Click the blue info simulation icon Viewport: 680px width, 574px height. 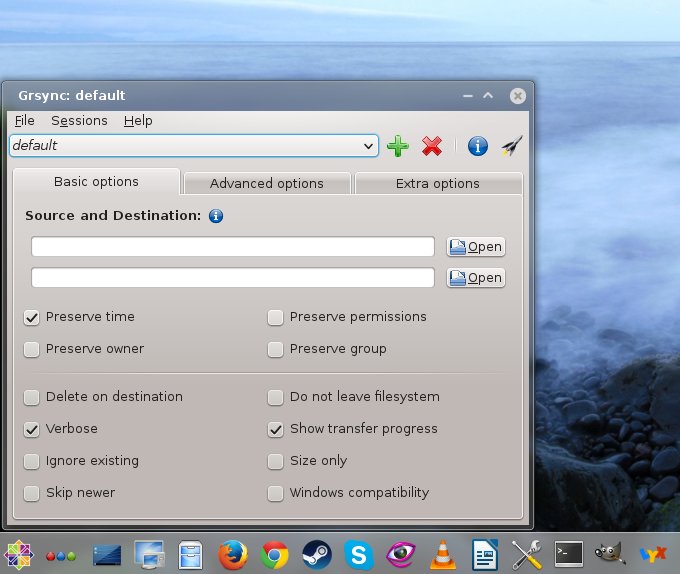[478, 146]
